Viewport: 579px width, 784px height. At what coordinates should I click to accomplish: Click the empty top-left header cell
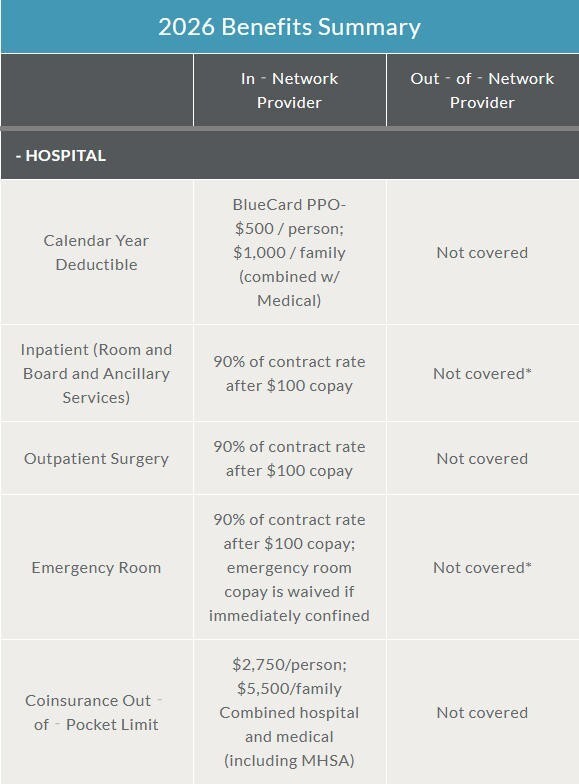96,90
